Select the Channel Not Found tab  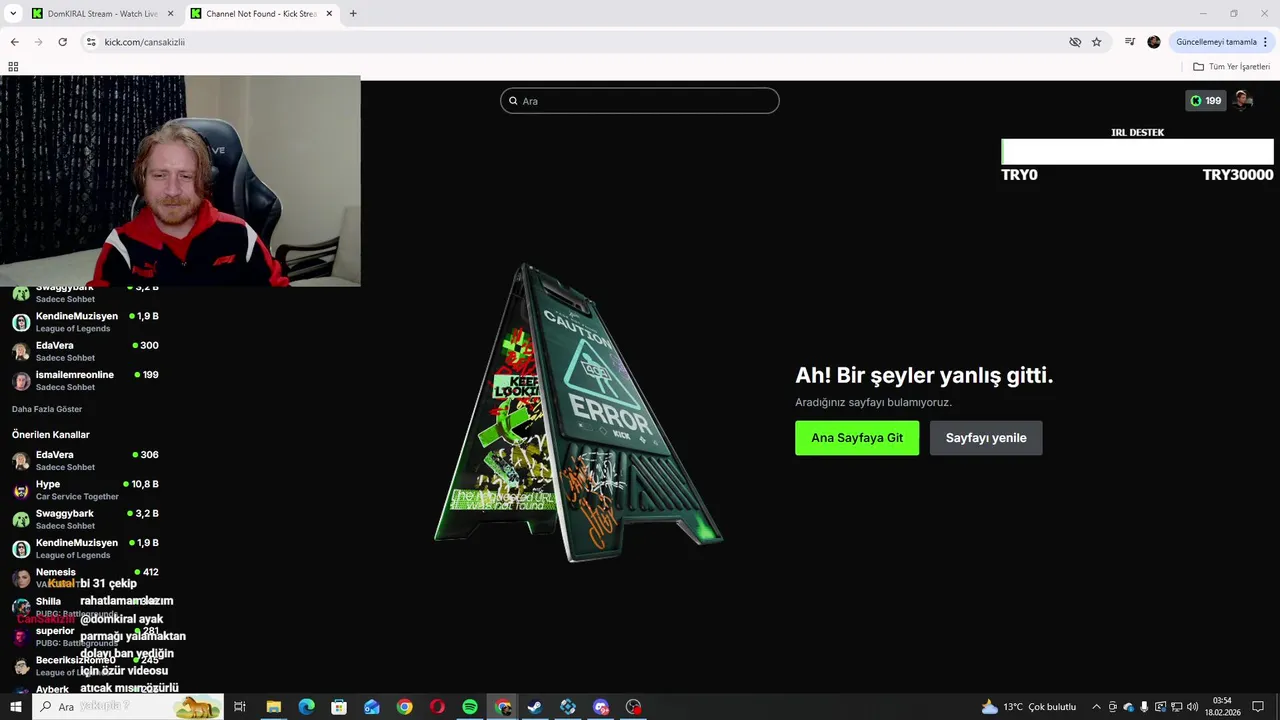[262, 14]
